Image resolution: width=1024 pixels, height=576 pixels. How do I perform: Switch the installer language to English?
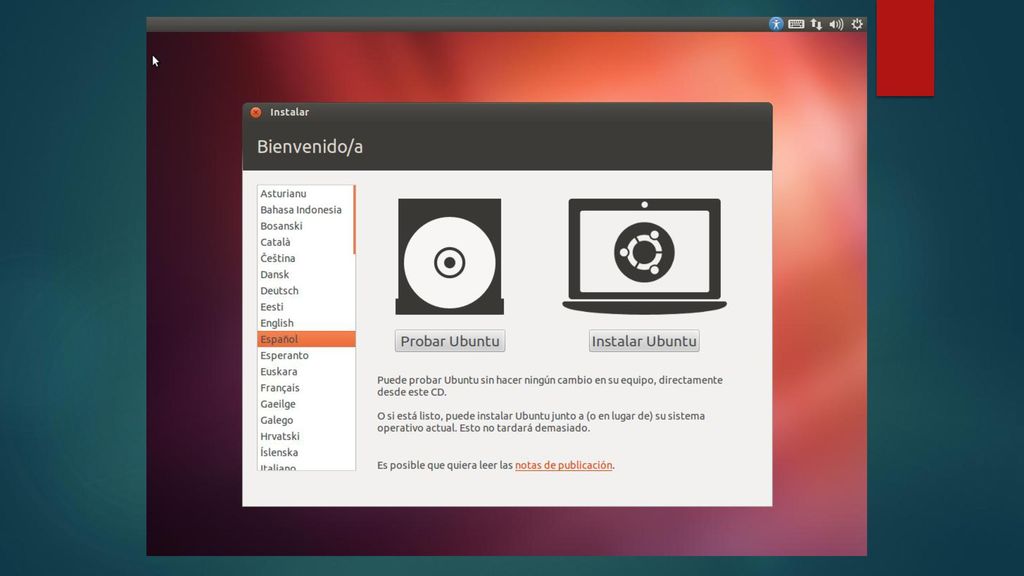click(x=306, y=323)
